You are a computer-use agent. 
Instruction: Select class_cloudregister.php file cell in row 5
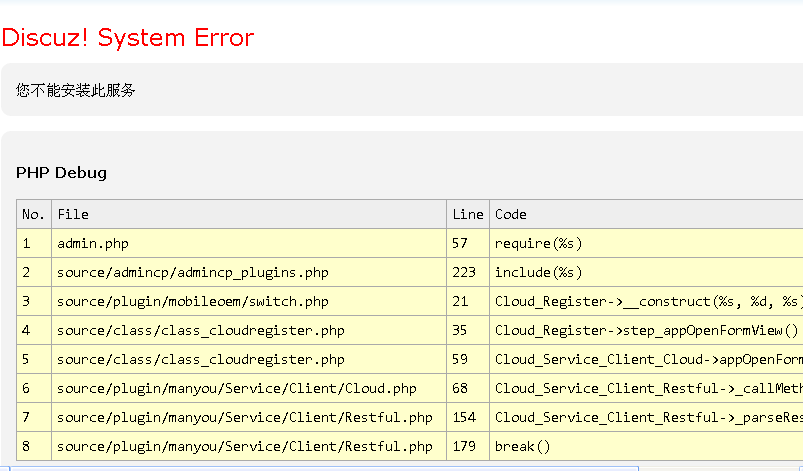(x=249, y=359)
